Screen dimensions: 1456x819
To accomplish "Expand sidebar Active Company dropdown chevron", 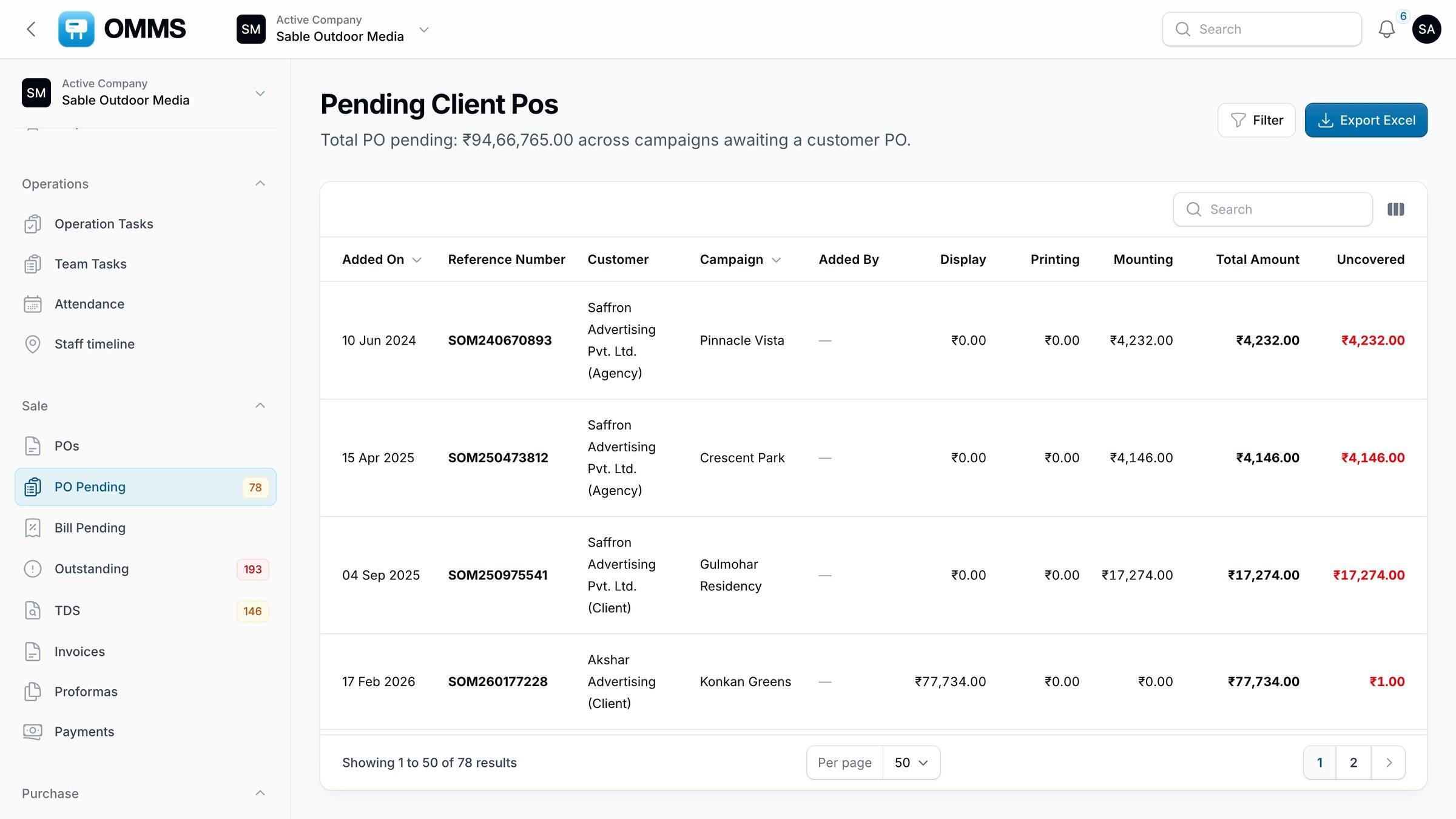I will tap(260, 93).
